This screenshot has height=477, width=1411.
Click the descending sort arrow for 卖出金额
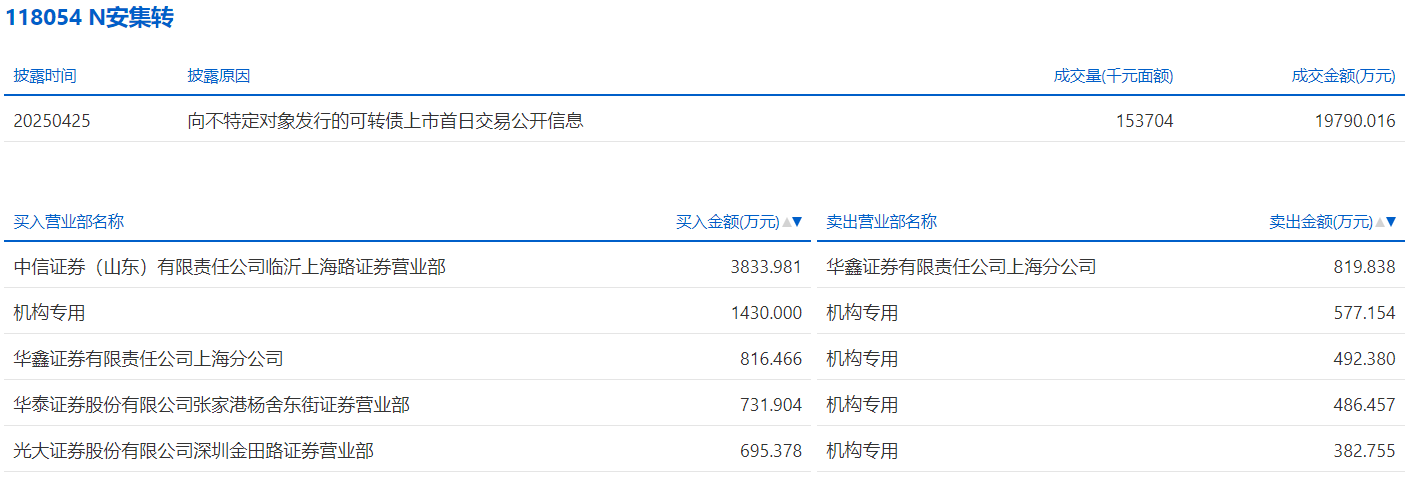point(1390,222)
